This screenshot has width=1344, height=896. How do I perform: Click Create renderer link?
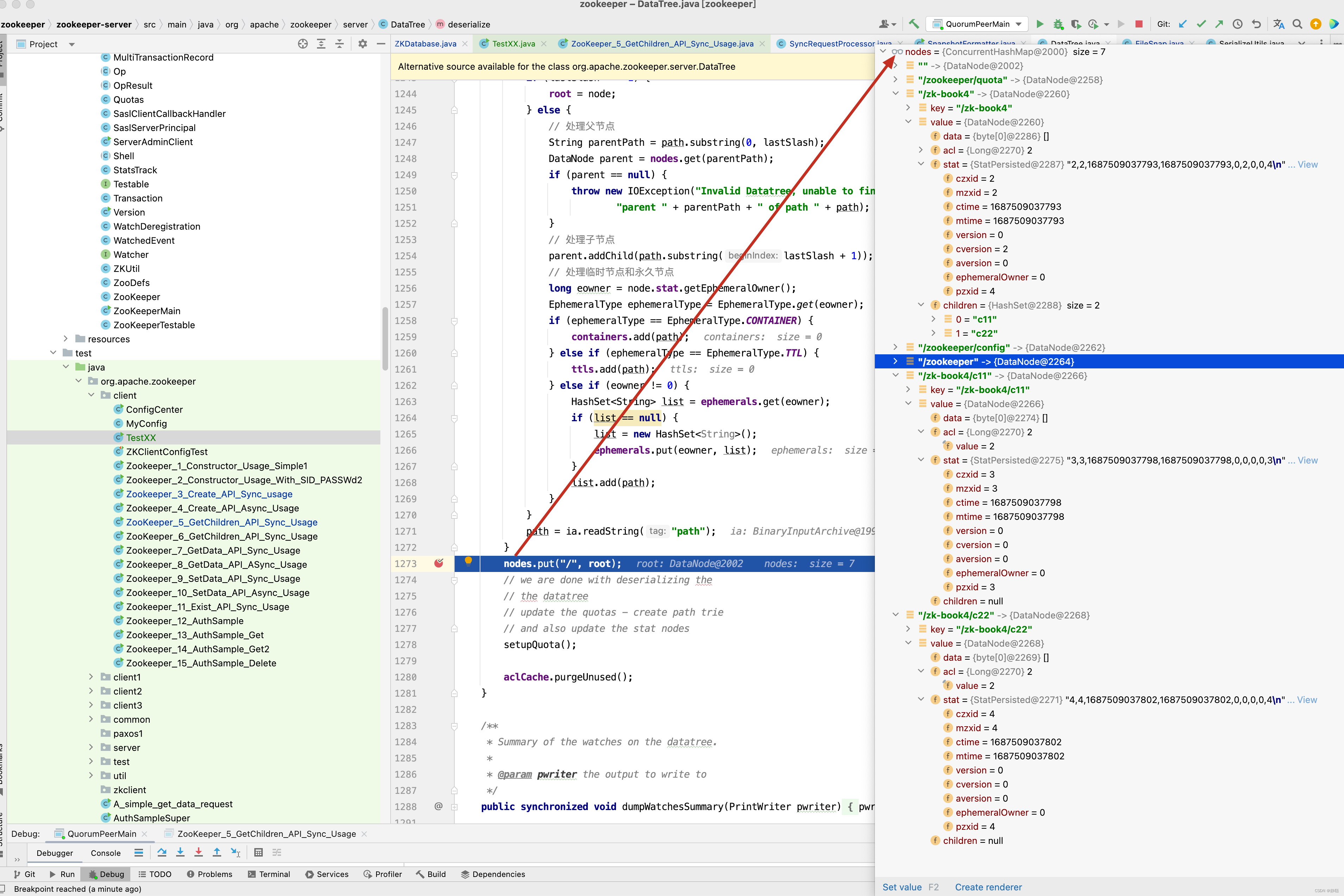tap(988, 887)
